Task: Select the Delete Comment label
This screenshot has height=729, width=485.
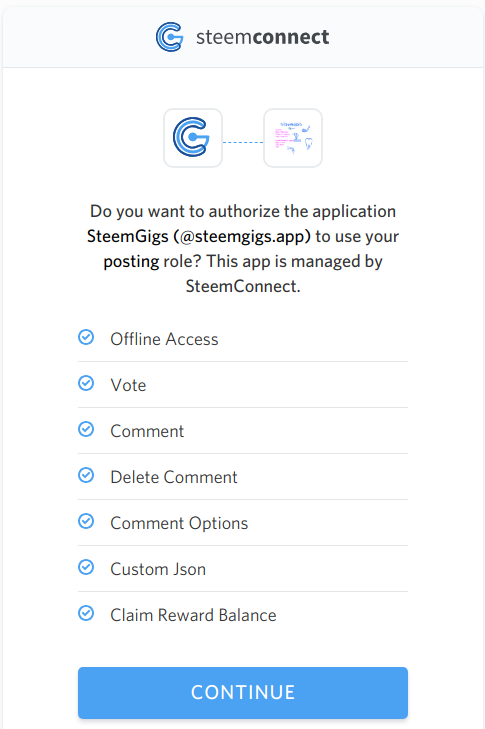Action: point(174,477)
